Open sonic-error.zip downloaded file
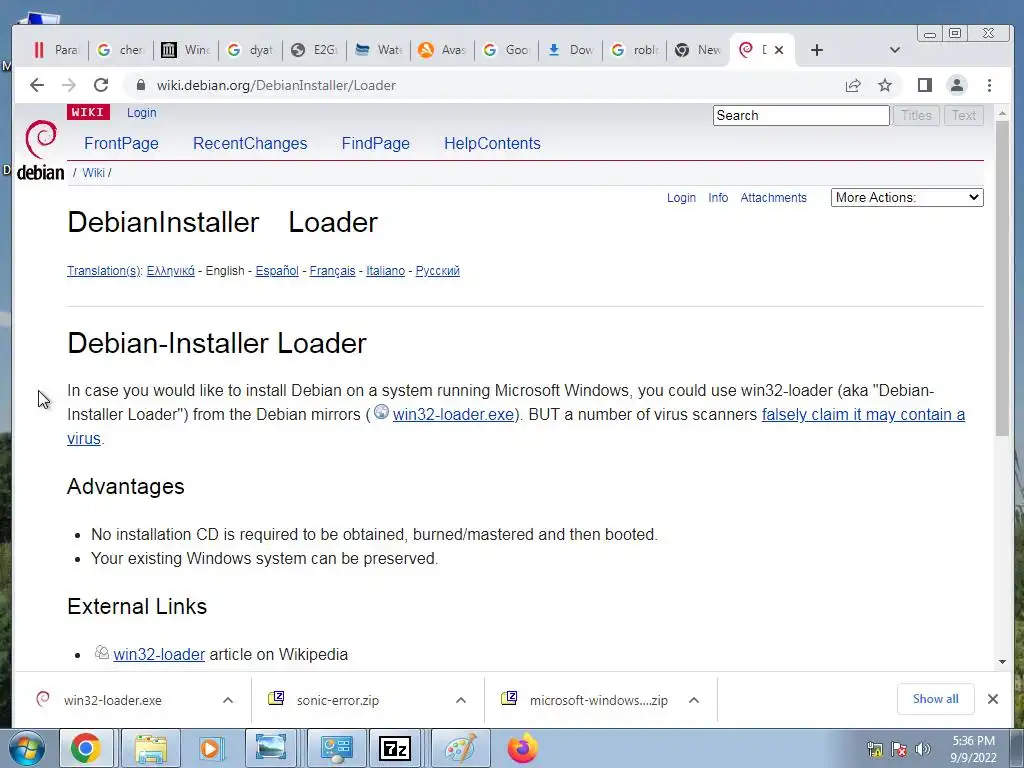The height and width of the screenshot is (768, 1024). click(x=338, y=700)
